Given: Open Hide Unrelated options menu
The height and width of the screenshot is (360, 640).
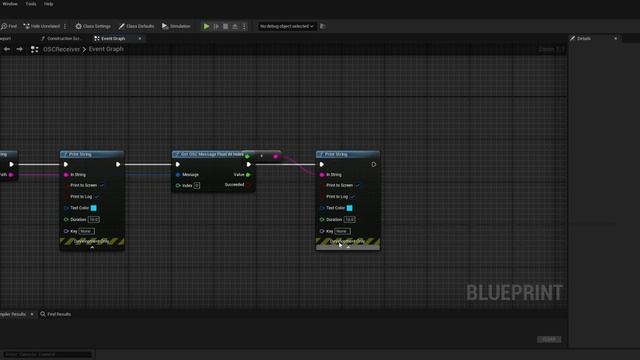Looking at the screenshot, I should [x=65, y=26].
